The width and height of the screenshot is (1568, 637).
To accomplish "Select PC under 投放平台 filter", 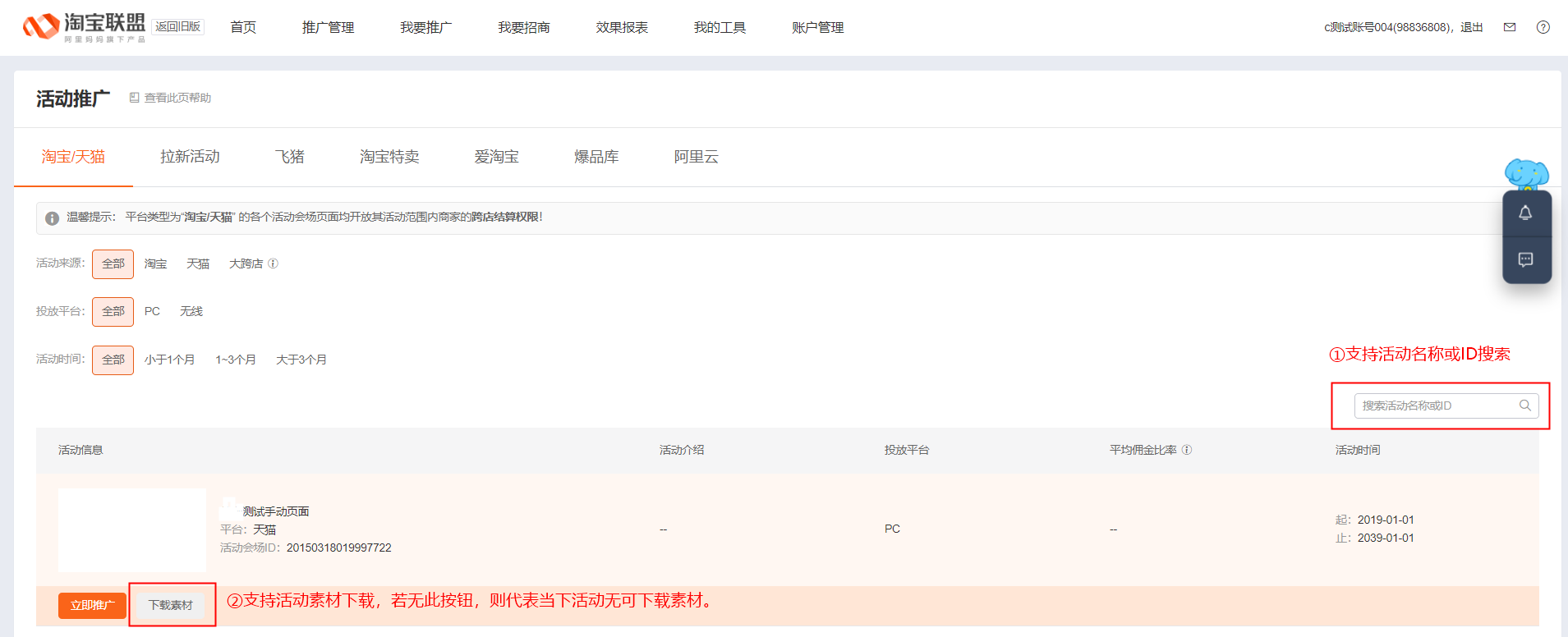I will [x=152, y=311].
